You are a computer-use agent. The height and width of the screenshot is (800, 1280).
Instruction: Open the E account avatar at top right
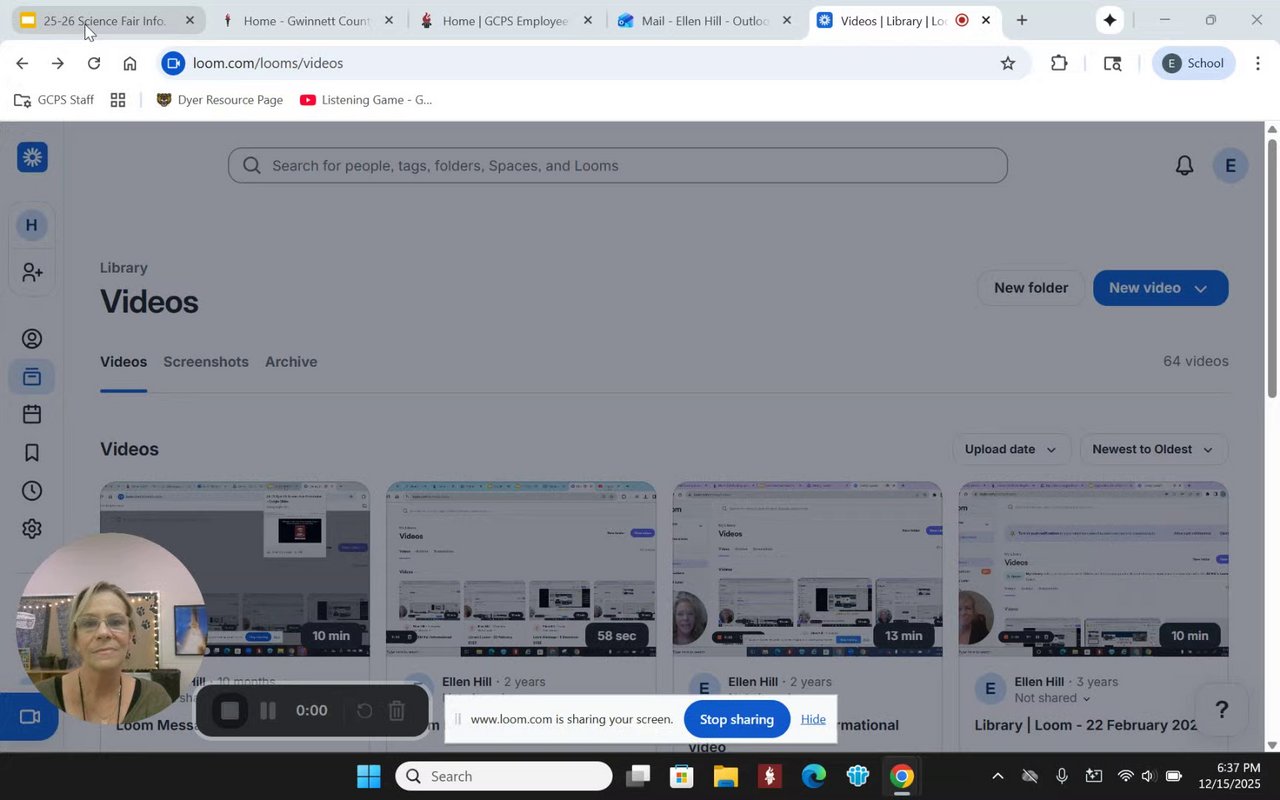(x=1230, y=165)
